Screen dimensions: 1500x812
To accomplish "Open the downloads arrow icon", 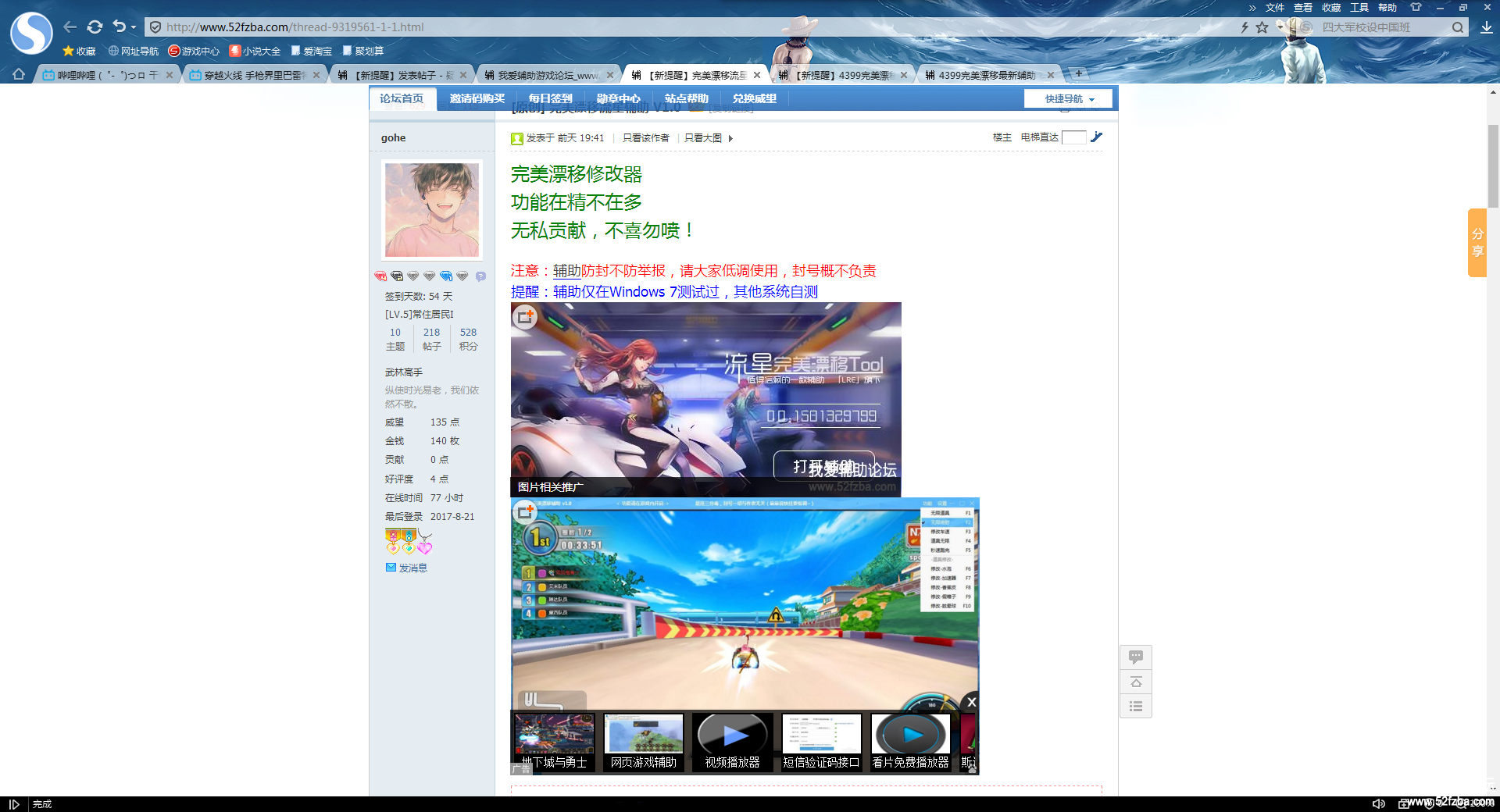I will pos(1486,27).
